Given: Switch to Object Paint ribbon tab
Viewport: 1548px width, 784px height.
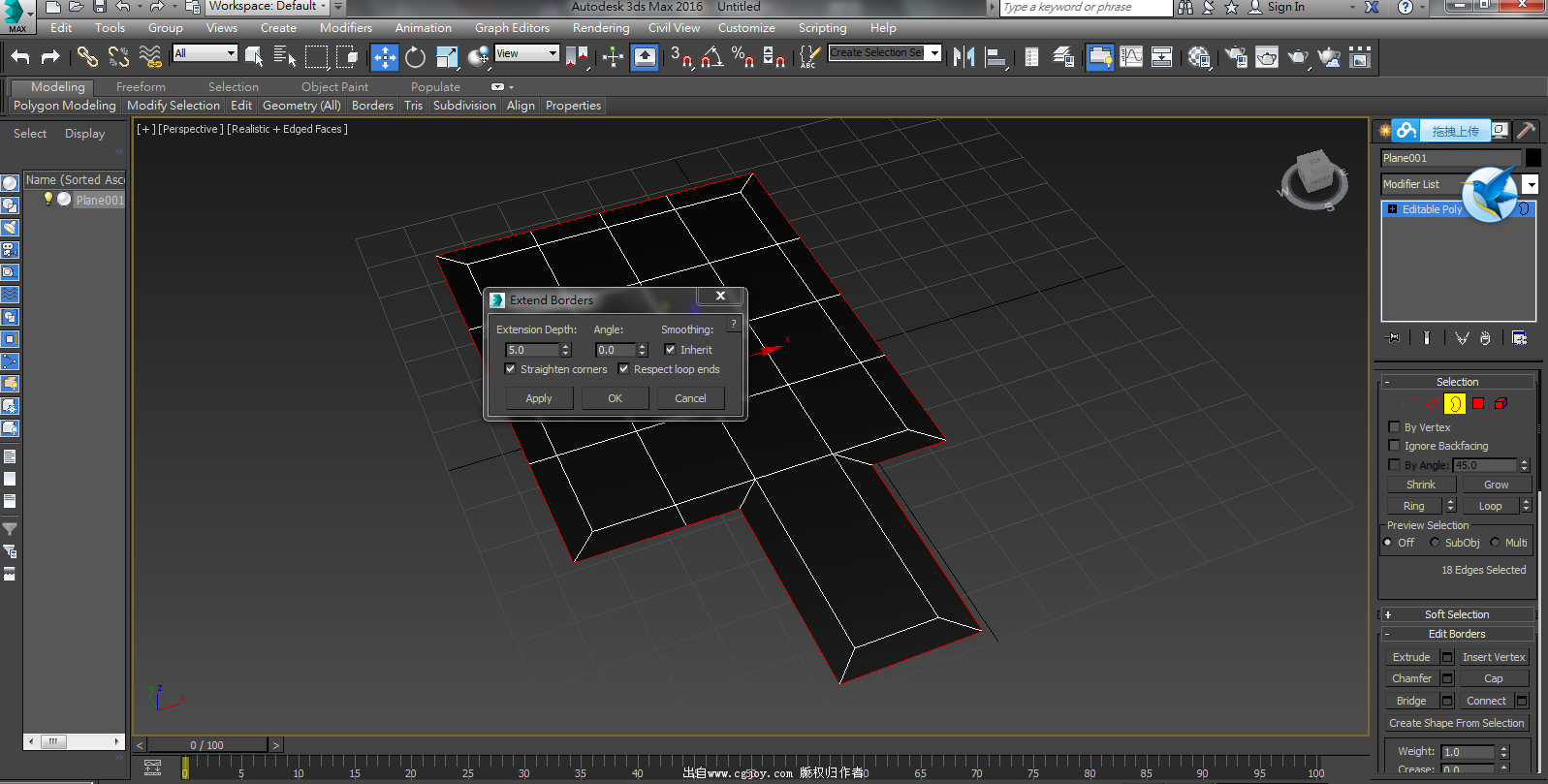Looking at the screenshot, I should pyautogui.click(x=334, y=87).
